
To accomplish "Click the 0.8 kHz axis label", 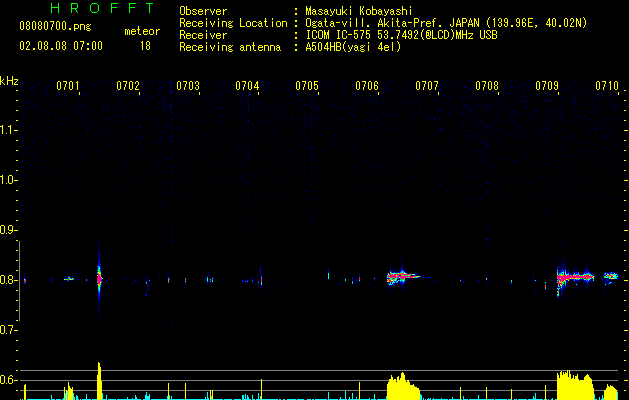I will click(8, 280).
